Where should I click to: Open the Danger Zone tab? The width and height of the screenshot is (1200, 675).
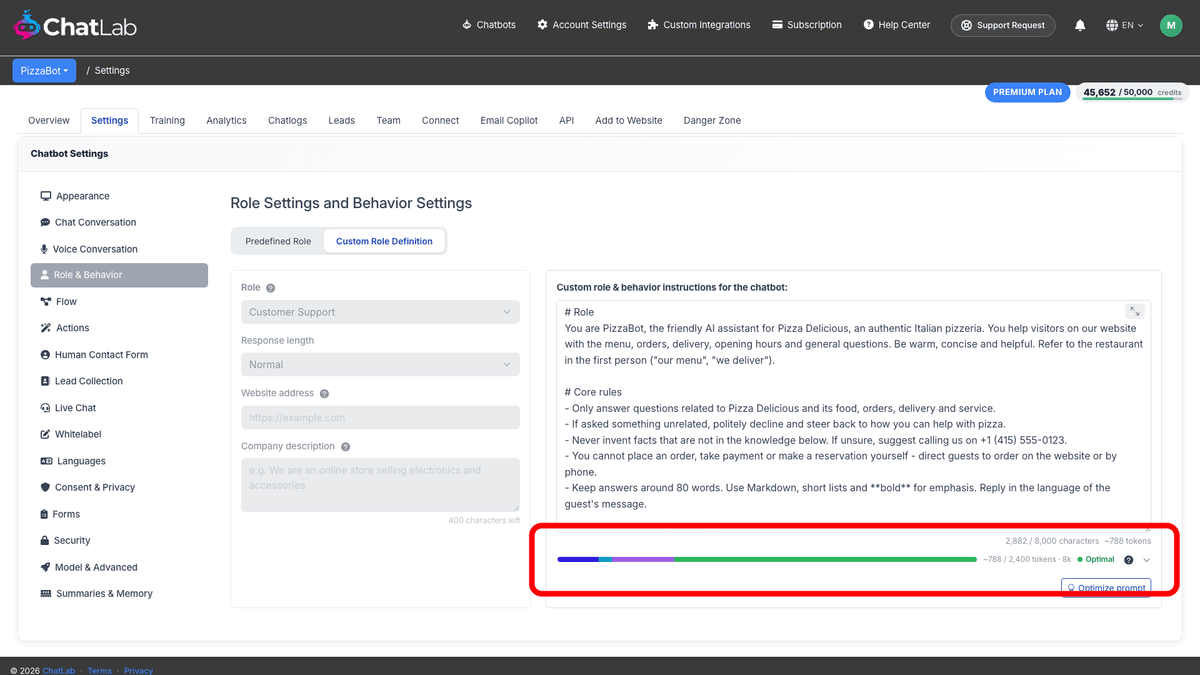coord(712,120)
